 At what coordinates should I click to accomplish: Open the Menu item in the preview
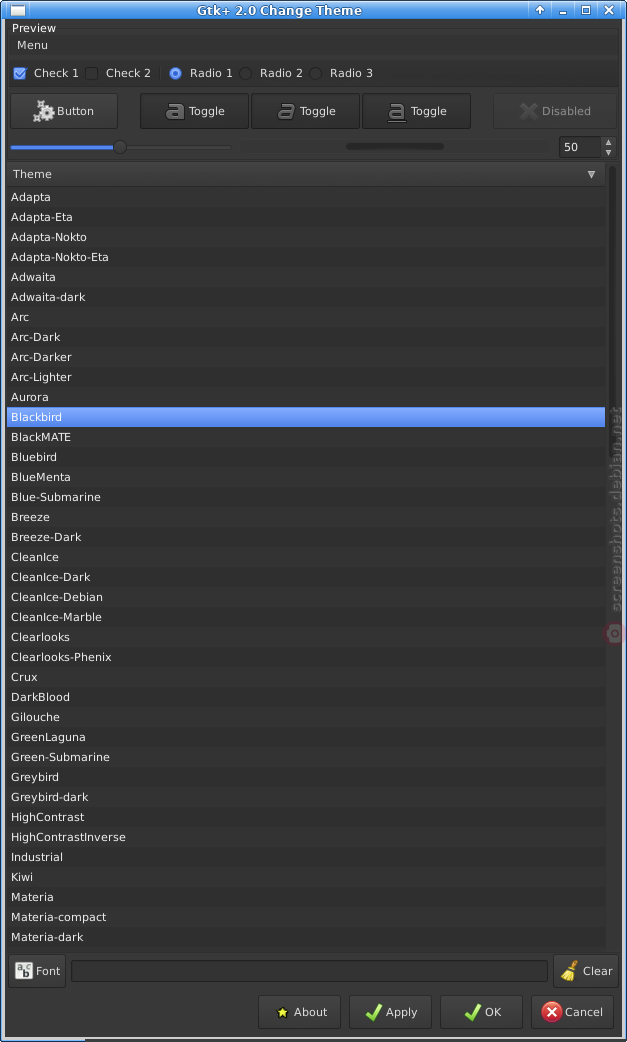[33, 45]
